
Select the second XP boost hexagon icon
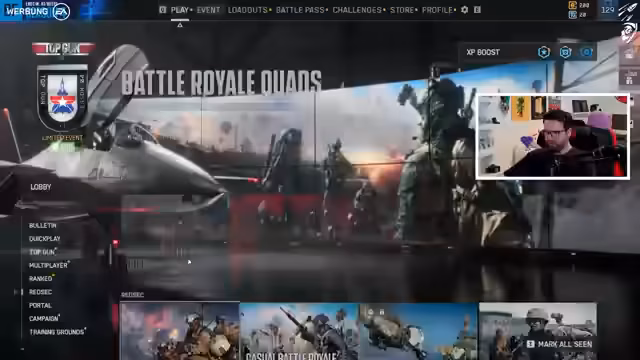pyautogui.click(x=565, y=52)
